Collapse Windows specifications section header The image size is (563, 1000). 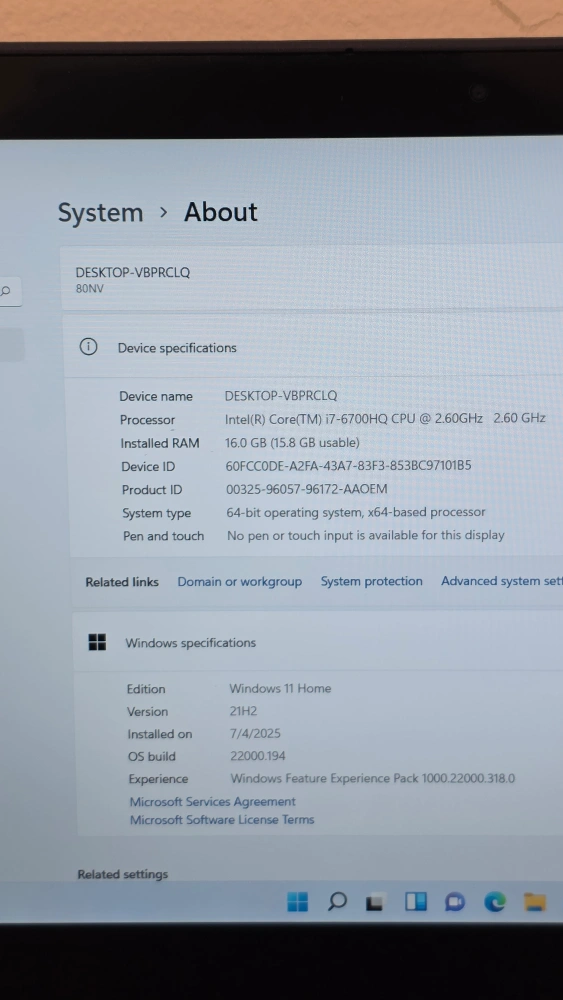click(318, 642)
